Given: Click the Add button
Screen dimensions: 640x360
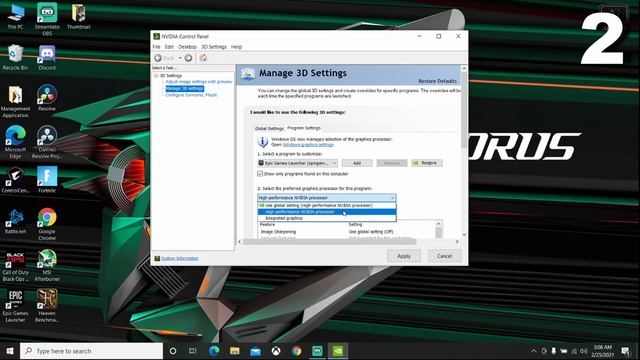Looking at the screenshot, I should point(357,163).
